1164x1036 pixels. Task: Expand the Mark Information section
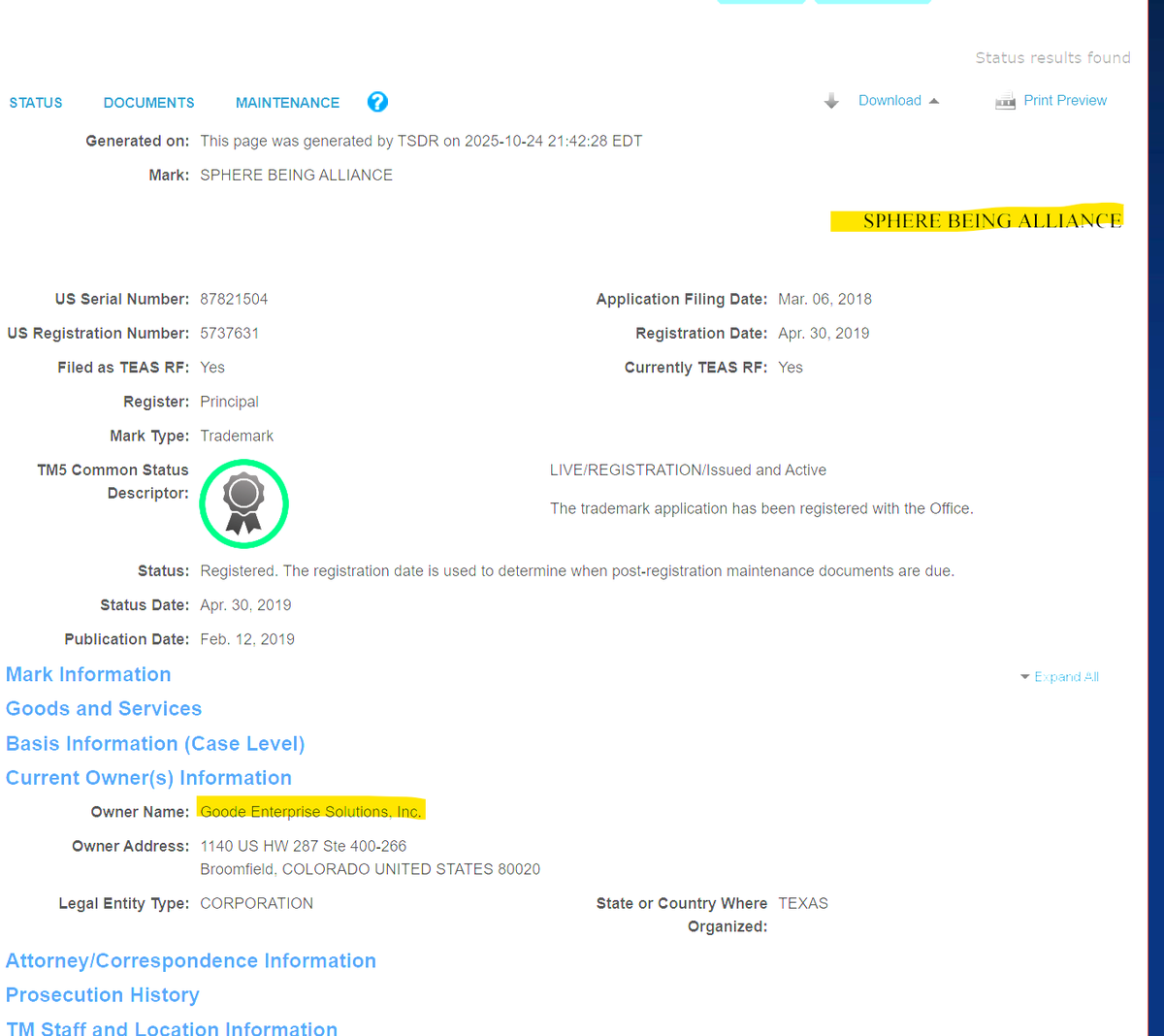click(88, 674)
